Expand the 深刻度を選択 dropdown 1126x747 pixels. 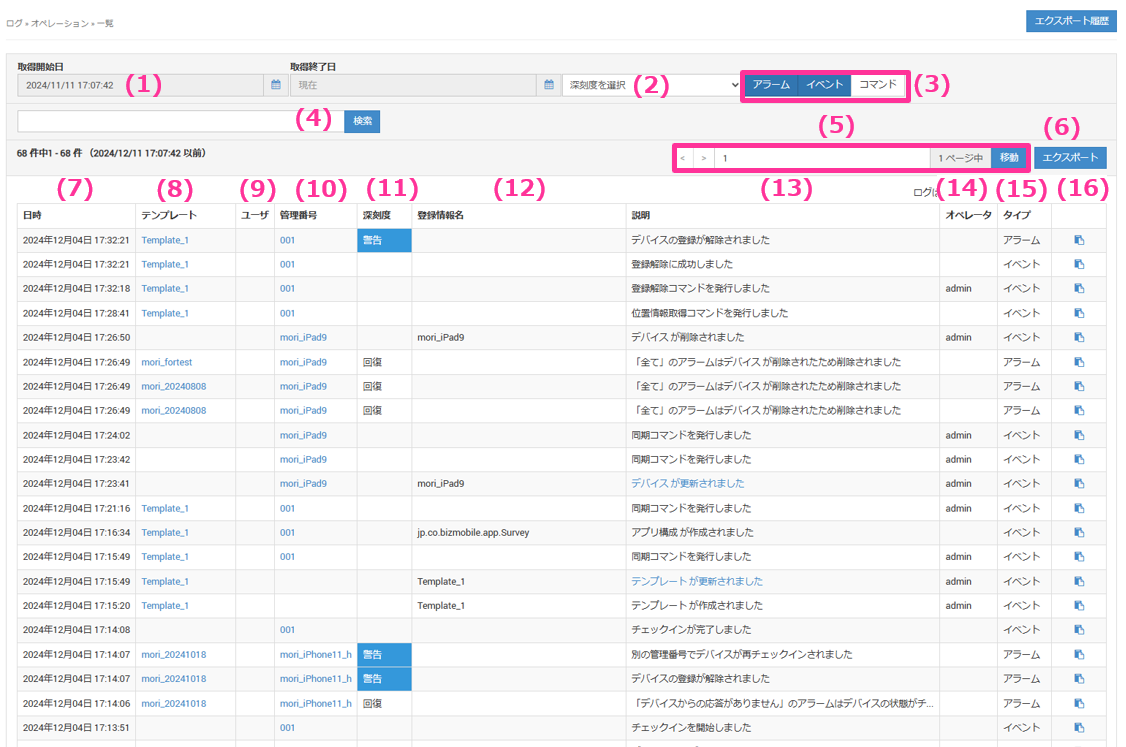click(651, 86)
